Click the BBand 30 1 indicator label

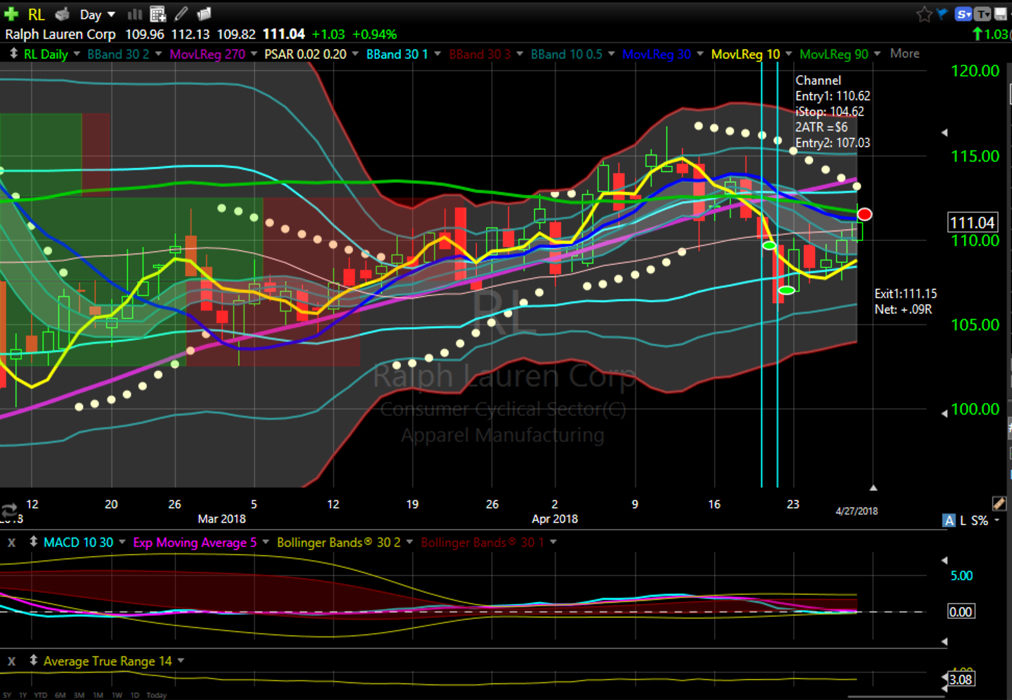coord(397,54)
